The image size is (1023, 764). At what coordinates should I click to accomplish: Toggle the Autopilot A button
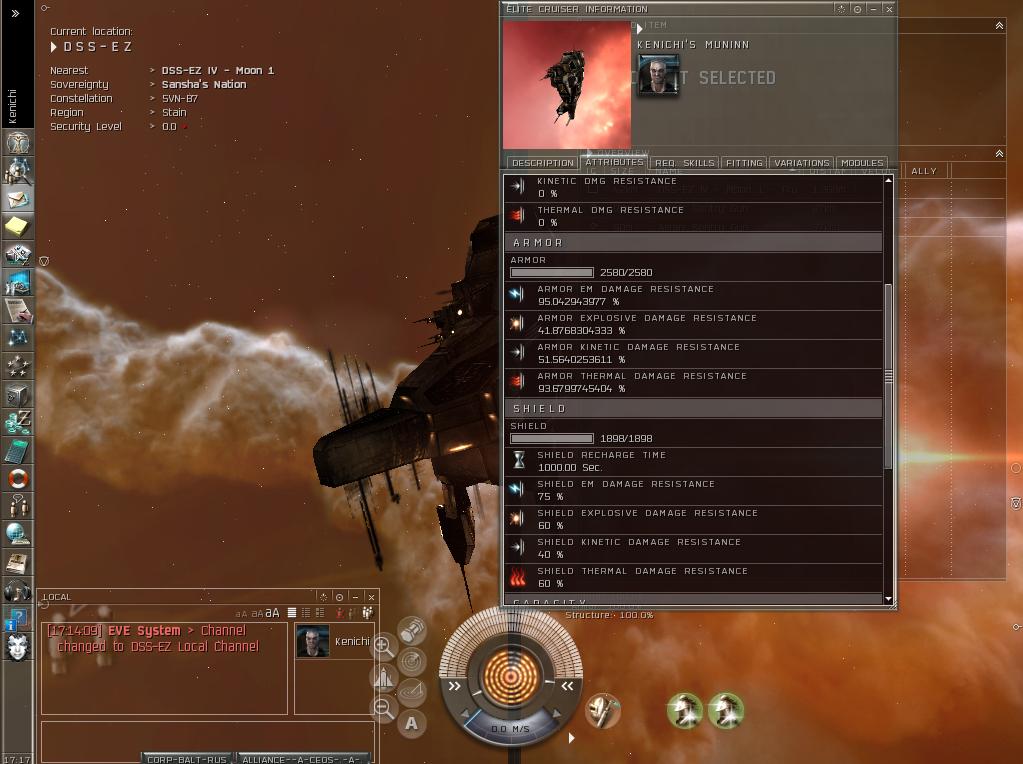coord(412,723)
